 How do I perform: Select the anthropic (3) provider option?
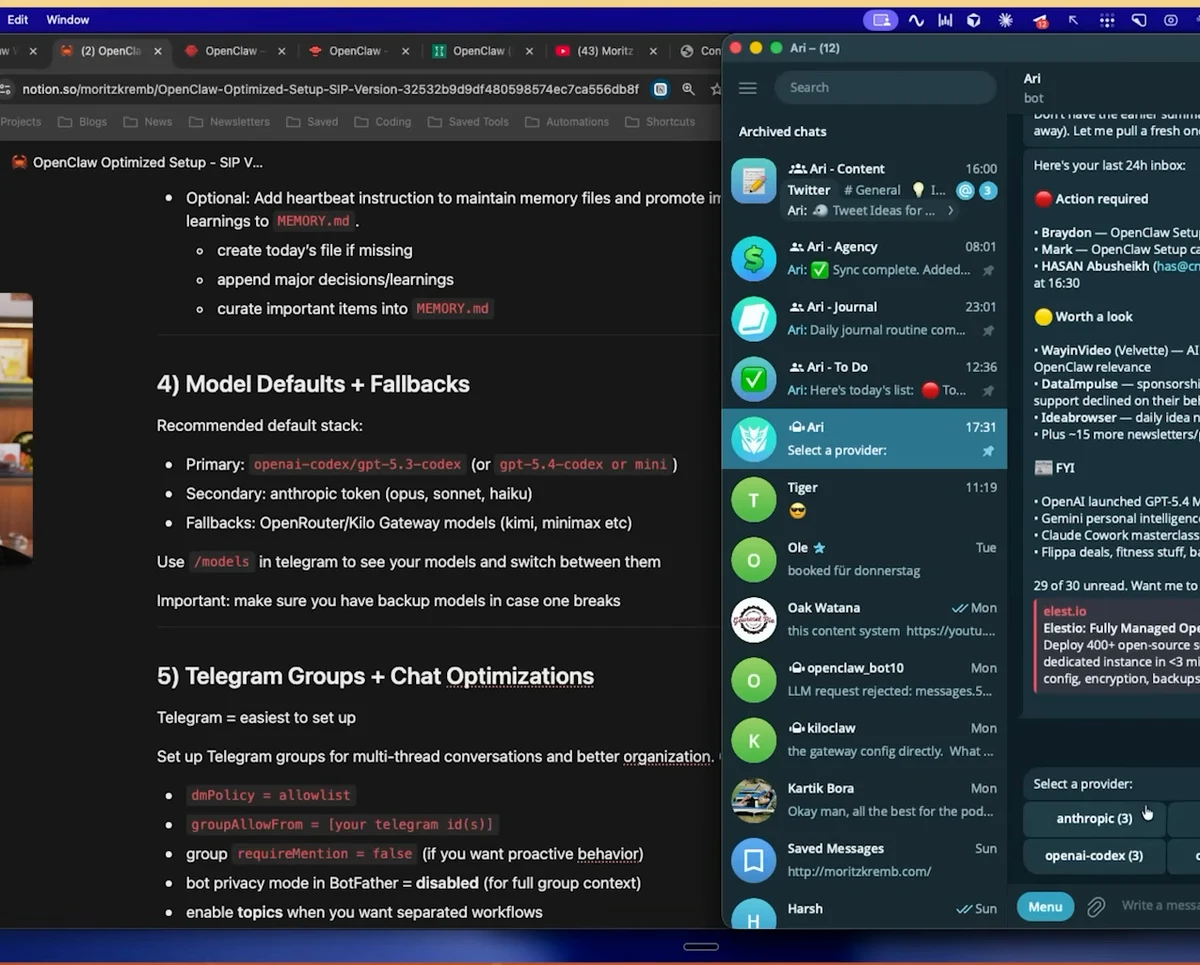coord(1093,818)
